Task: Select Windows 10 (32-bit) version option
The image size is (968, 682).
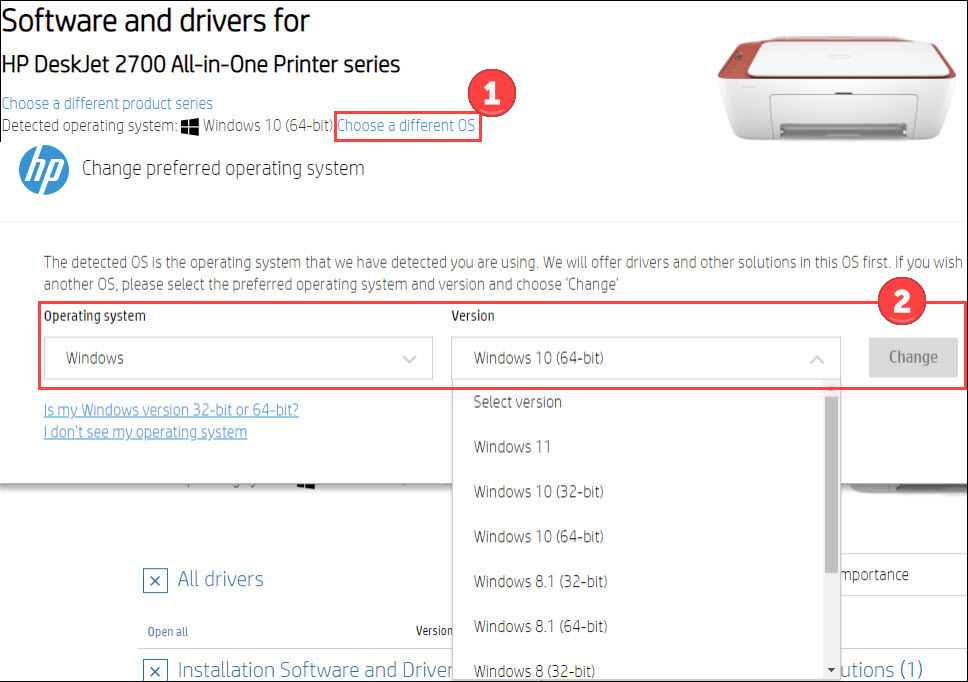Action: click(x=537, y=492)
